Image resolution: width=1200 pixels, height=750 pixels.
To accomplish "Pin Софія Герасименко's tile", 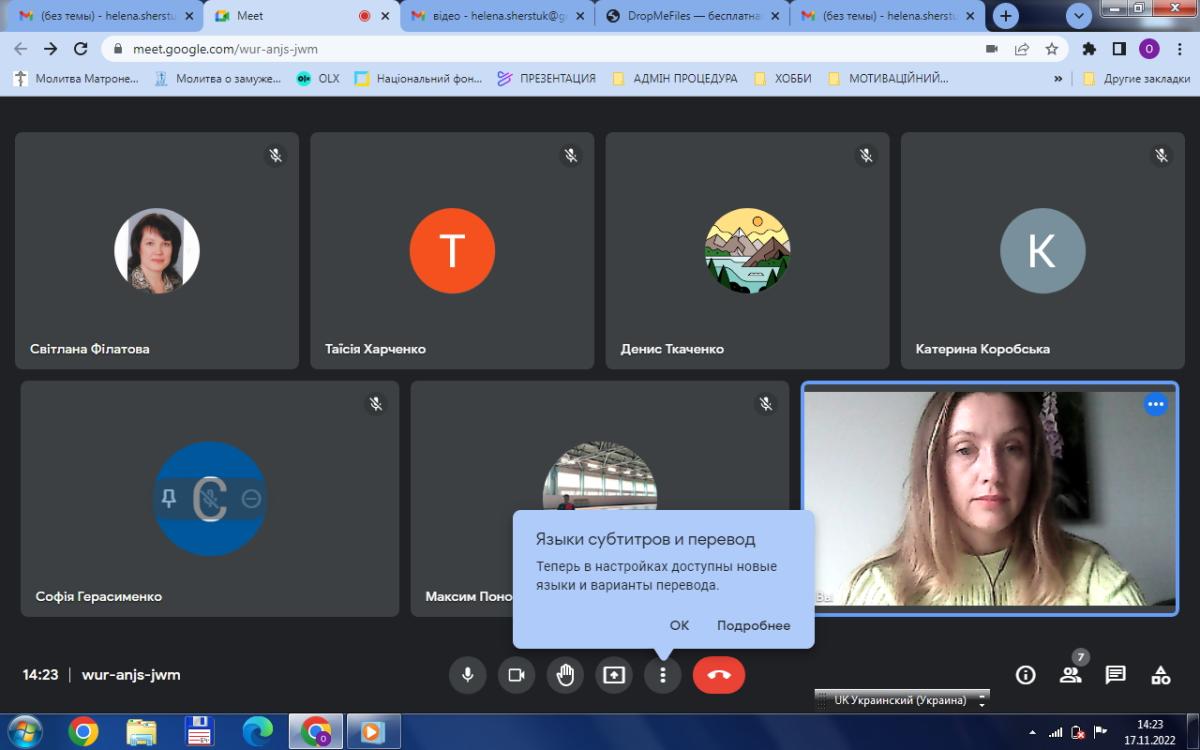I will [168, 498].
